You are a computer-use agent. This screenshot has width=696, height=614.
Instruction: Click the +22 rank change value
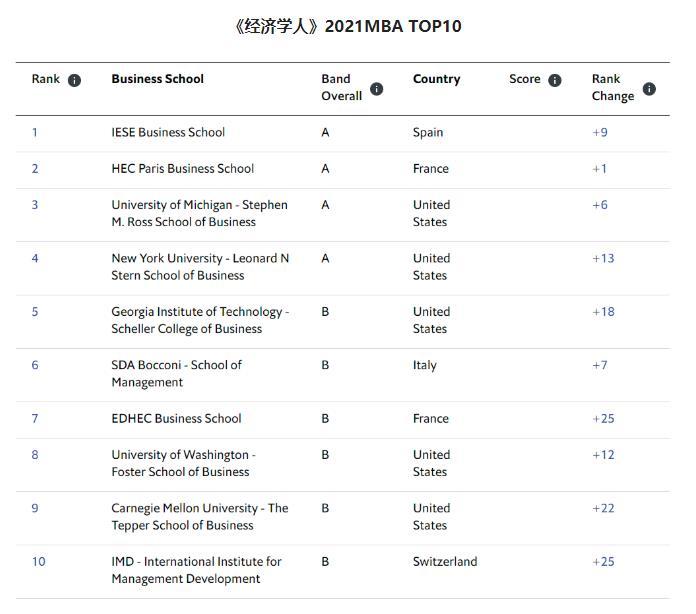pyautogui.click(x=603, y=508)
